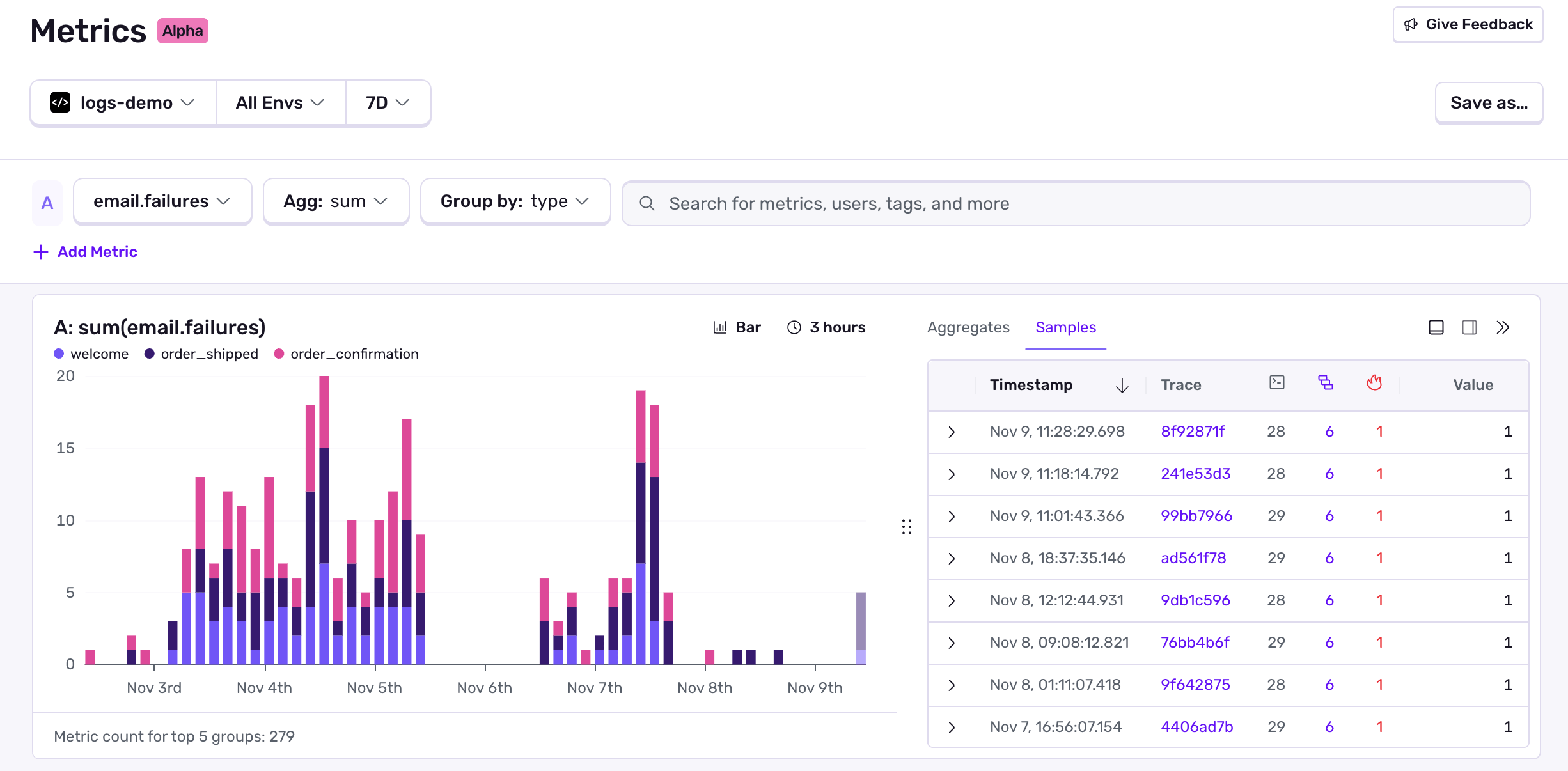Open trace 8f92871f link

(x=1192, y=432)
